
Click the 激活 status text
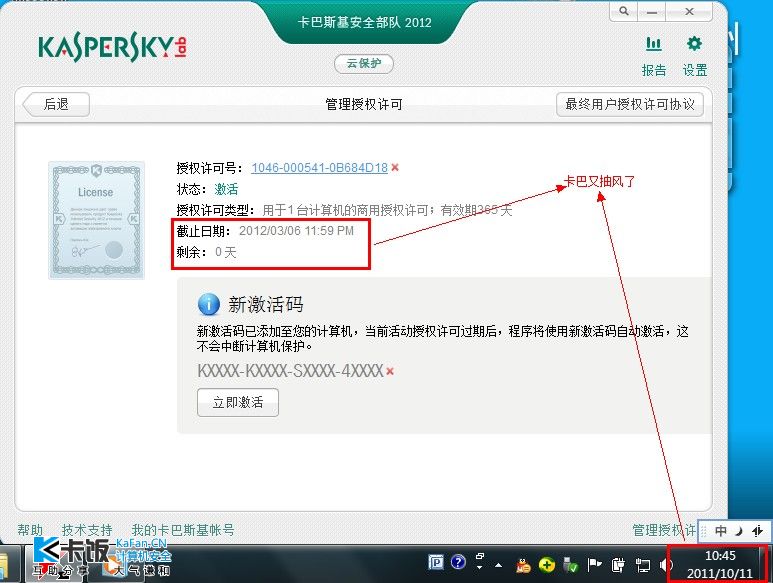[226, 189]
